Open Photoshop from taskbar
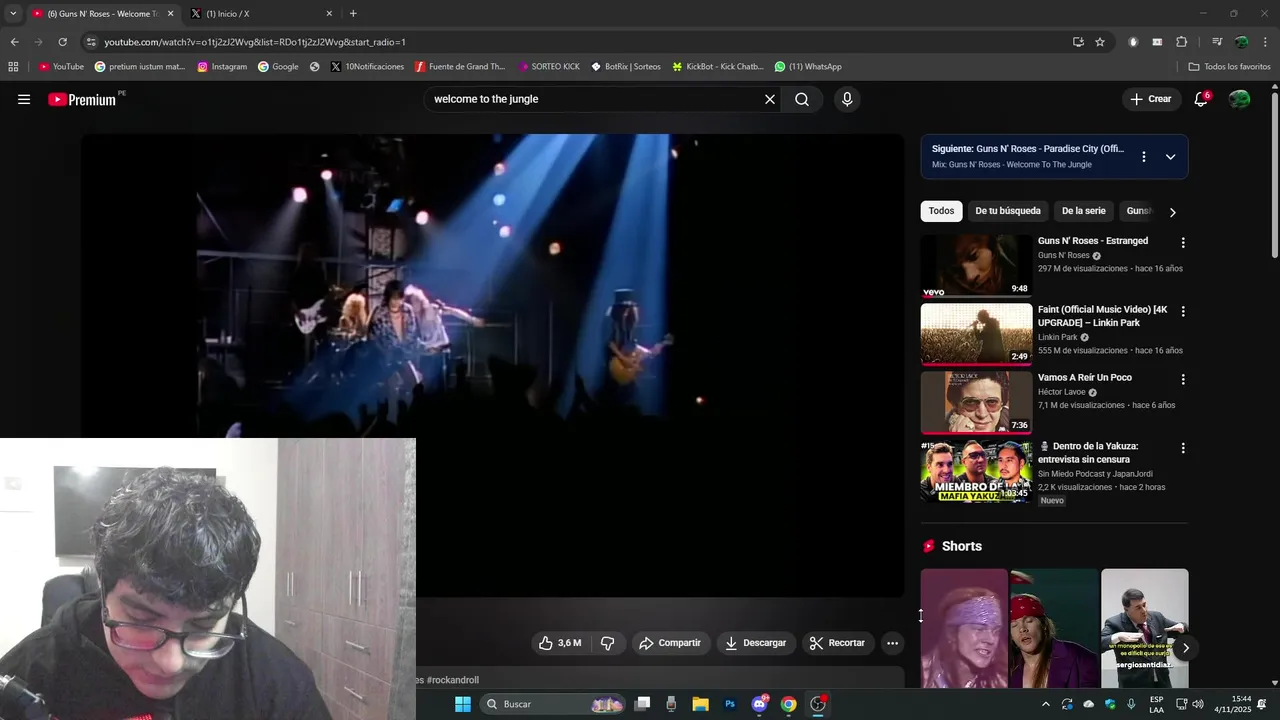 coord(730,704)
